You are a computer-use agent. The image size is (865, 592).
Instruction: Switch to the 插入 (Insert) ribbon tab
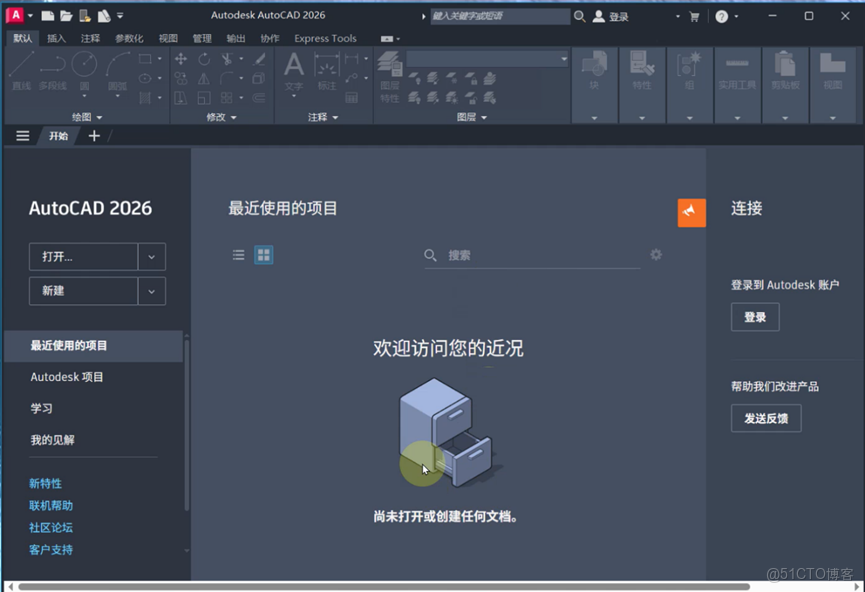(x=56, y=38)
